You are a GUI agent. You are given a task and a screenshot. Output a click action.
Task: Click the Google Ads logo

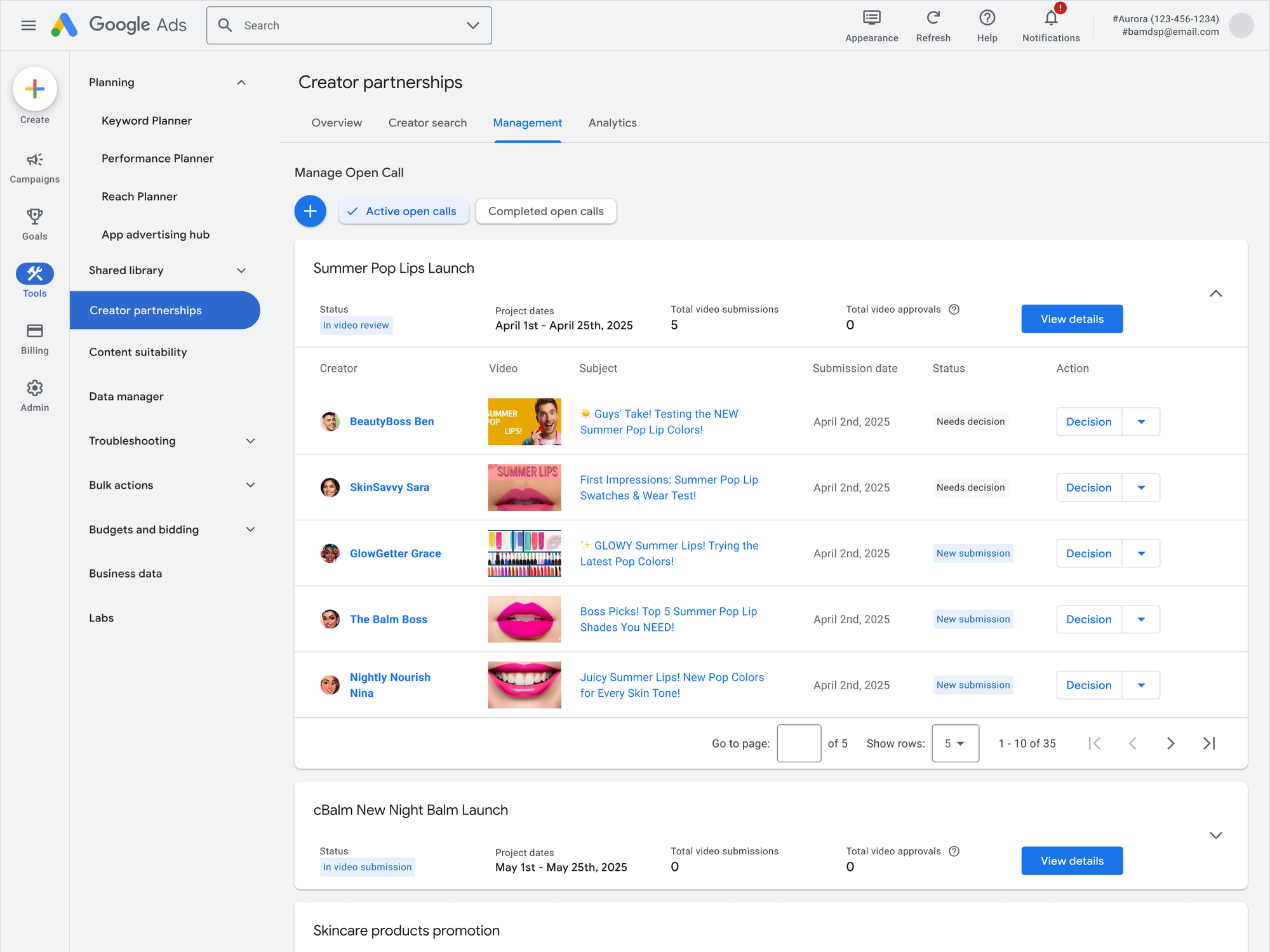coord(119,25)
